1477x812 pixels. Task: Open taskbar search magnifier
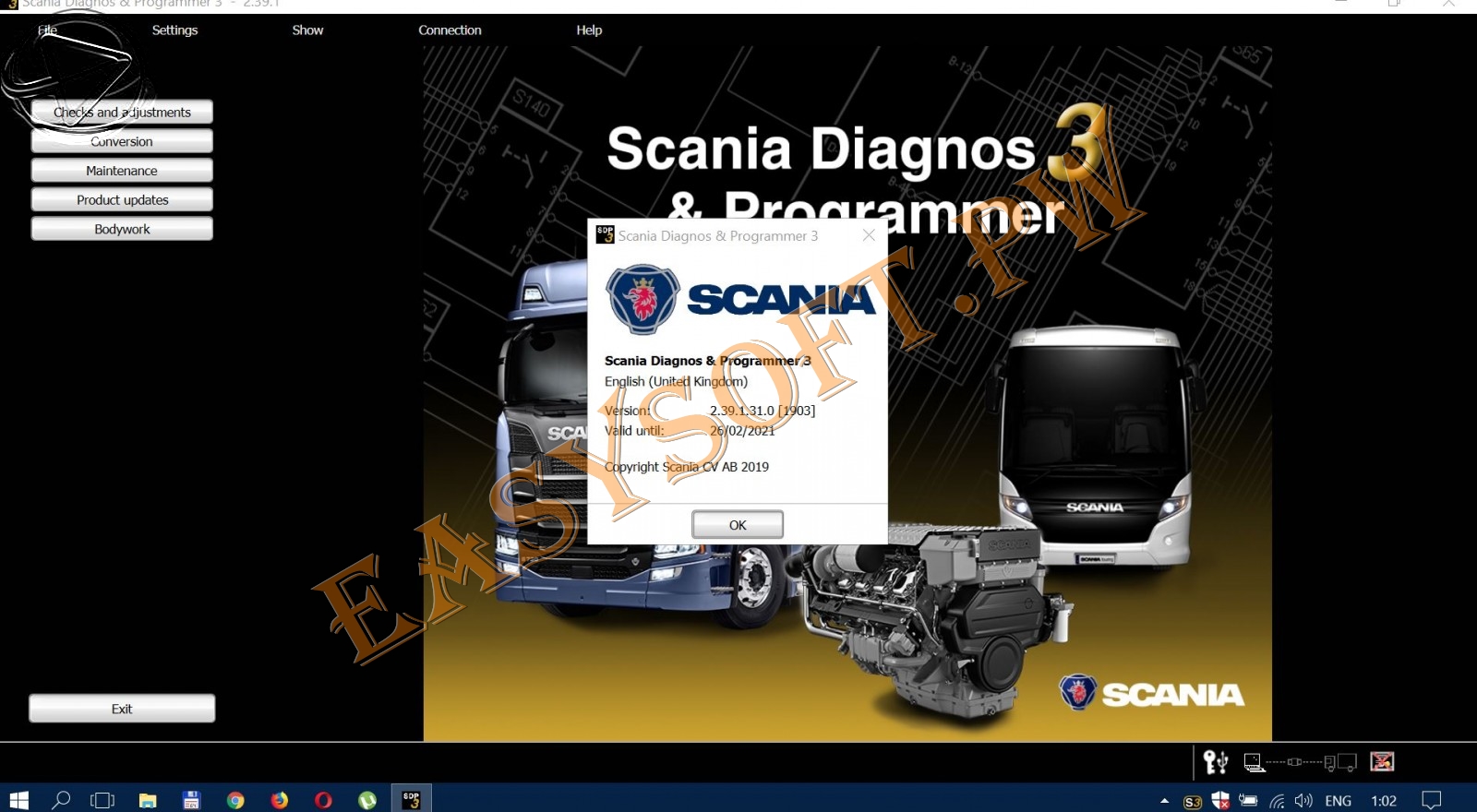61,800
